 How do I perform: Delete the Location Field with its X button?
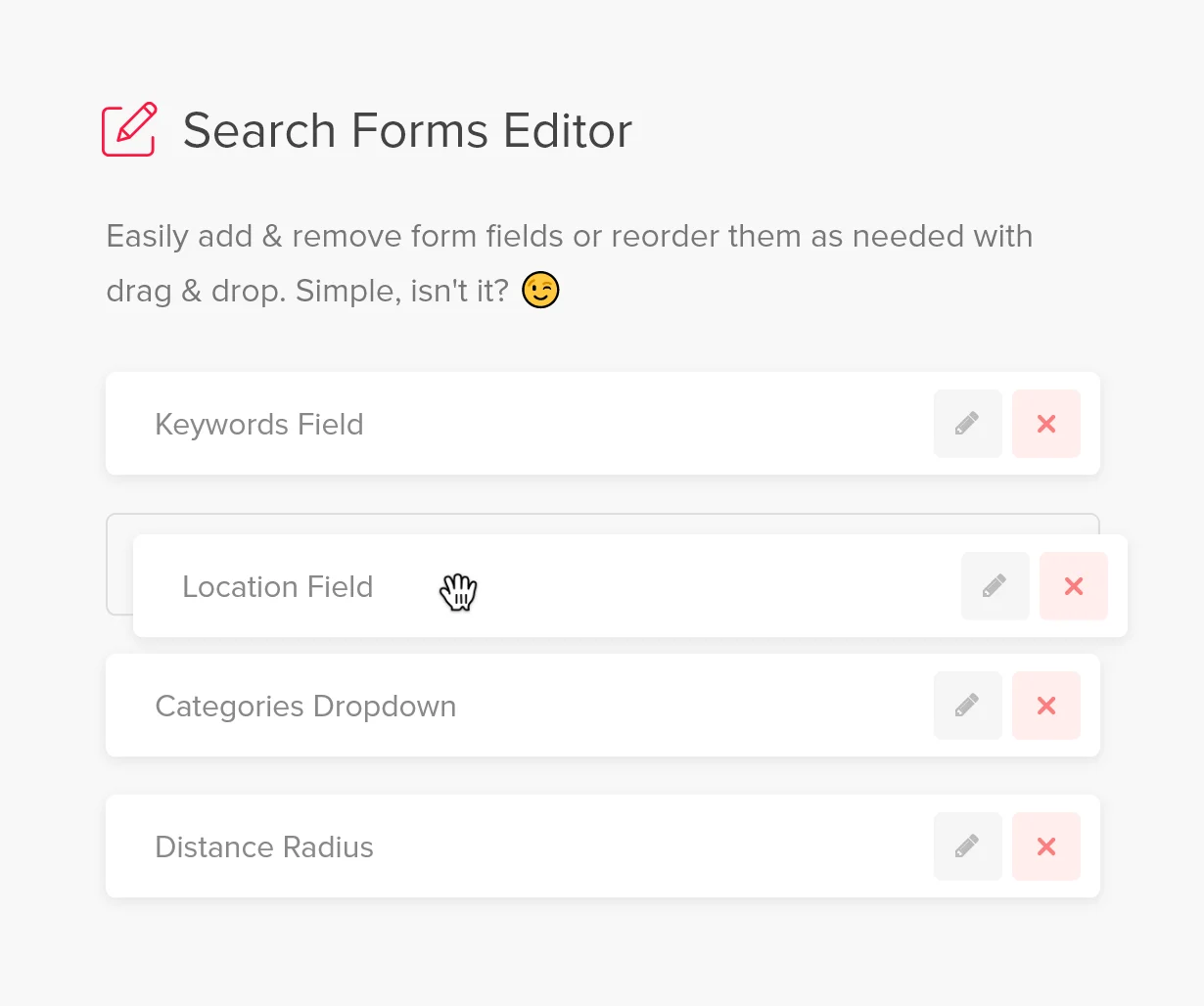tap(1073, 586)
